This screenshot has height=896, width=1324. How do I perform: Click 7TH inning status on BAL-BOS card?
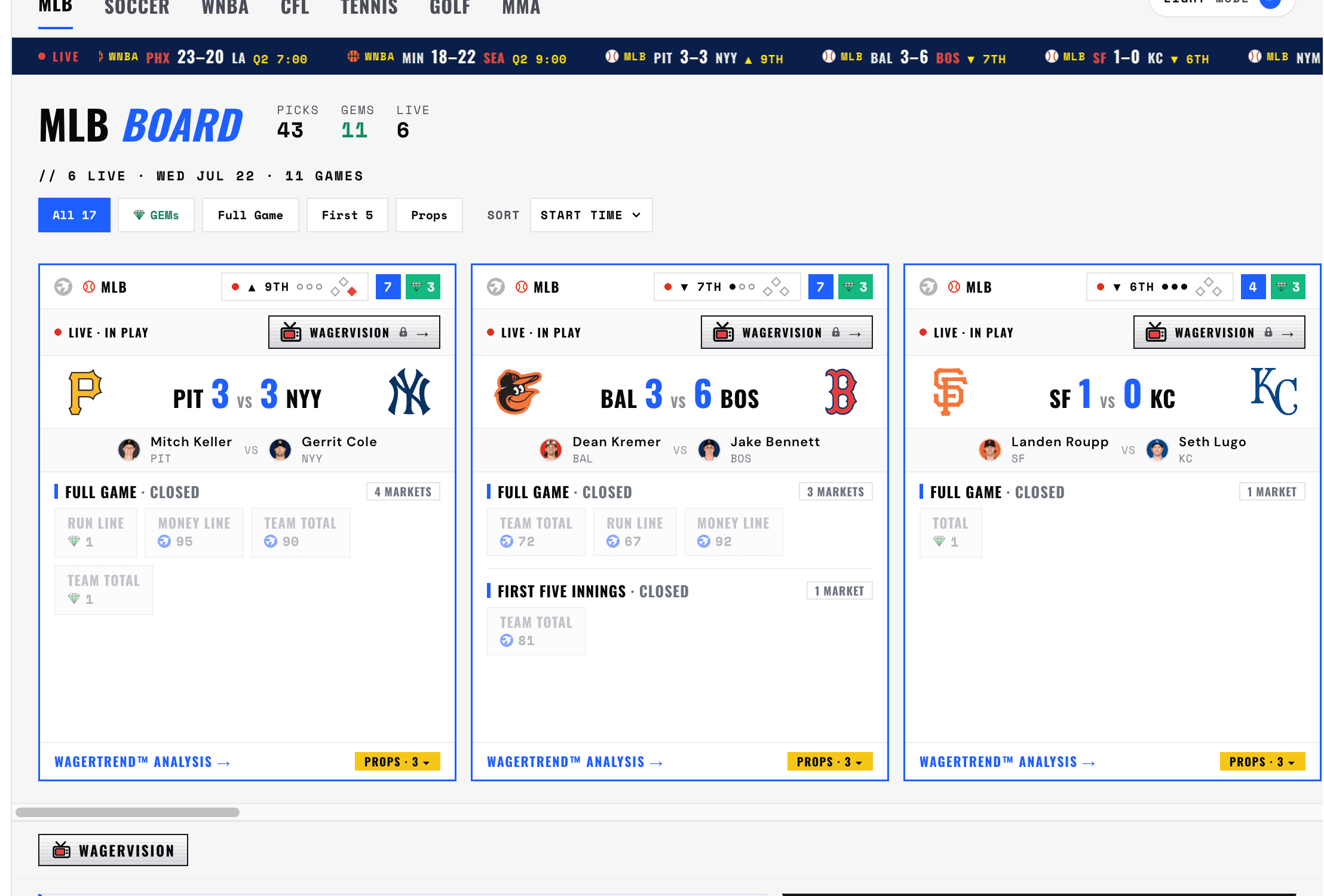[x=727, y=287]
